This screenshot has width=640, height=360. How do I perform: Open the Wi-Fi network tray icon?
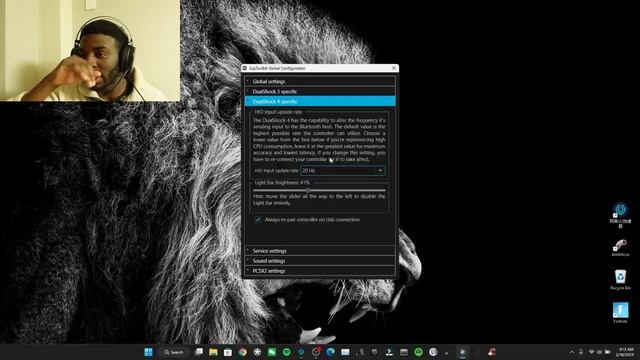pos(591,352)
